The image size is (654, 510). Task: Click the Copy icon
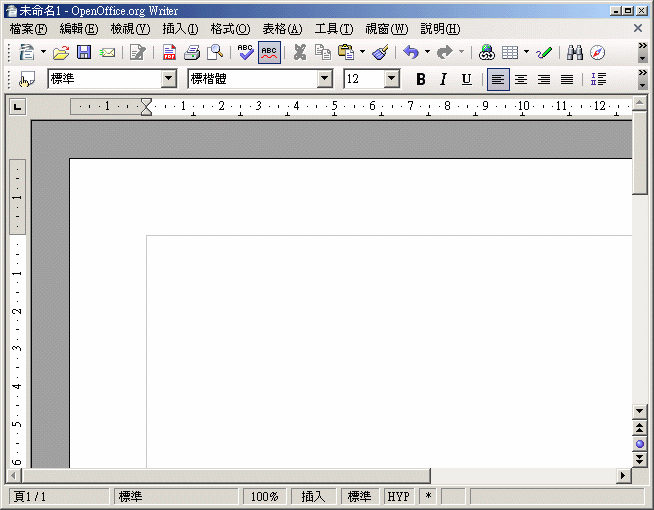[322, 53]
